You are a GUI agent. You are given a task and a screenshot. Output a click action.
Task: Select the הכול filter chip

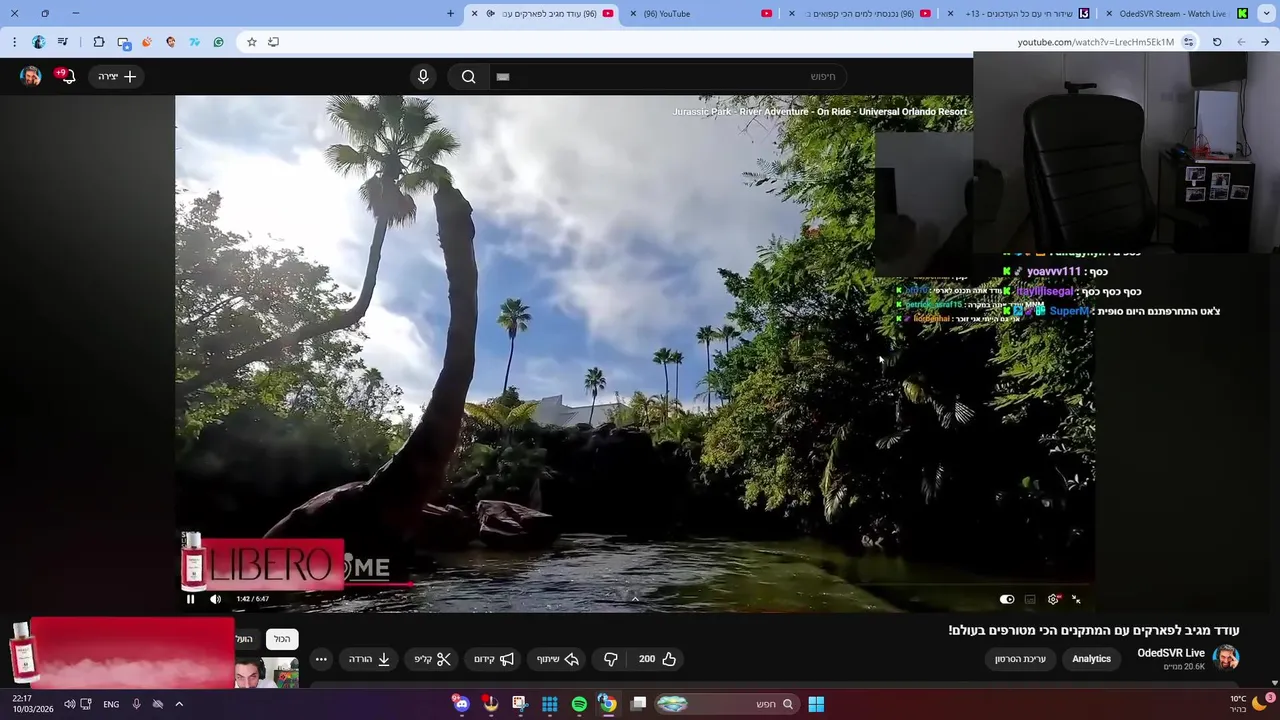(x=283, y=639)
